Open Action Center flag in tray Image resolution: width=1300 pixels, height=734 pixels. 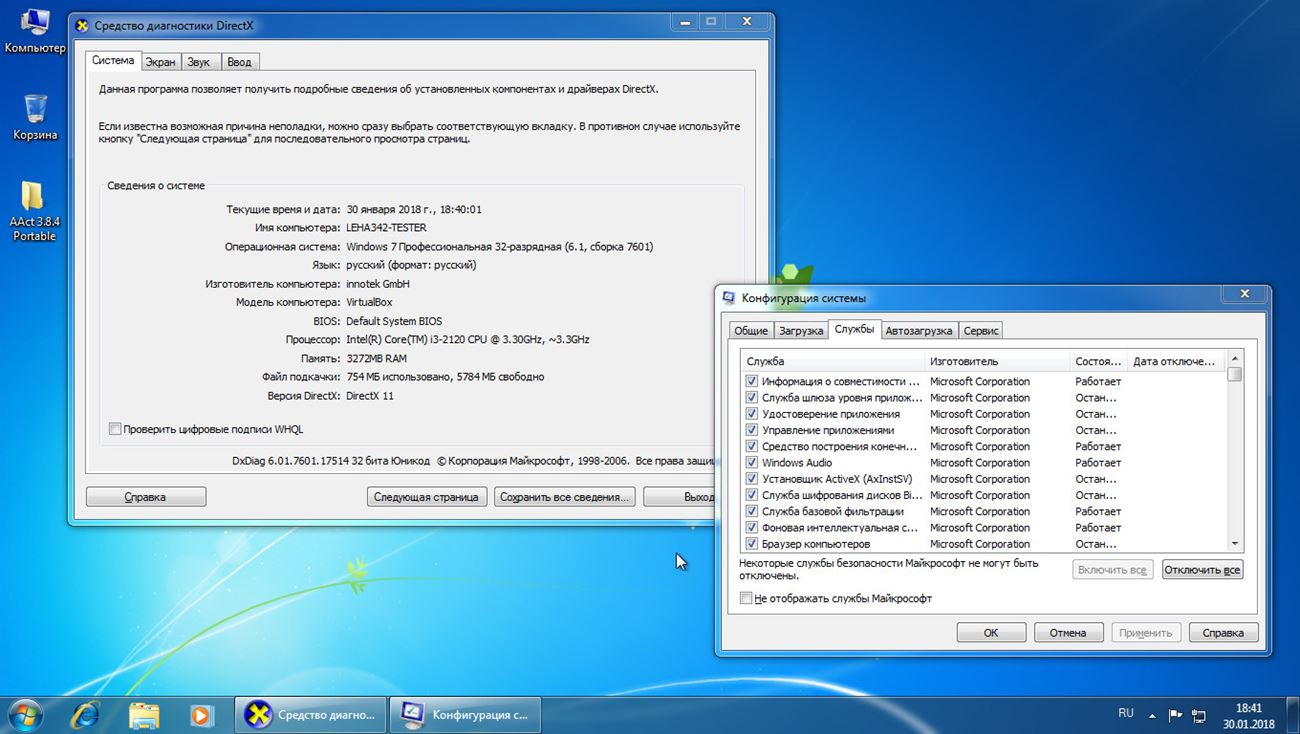(1175, 714)
